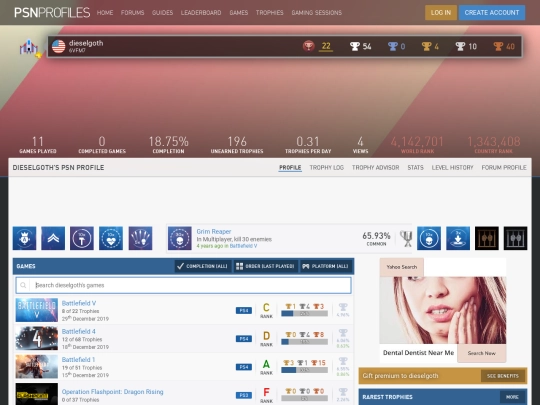This screenshot has height=405, width=540.
Task: Open the Trophies menu item
Action: pyautogui.click(x=270, y=13)
